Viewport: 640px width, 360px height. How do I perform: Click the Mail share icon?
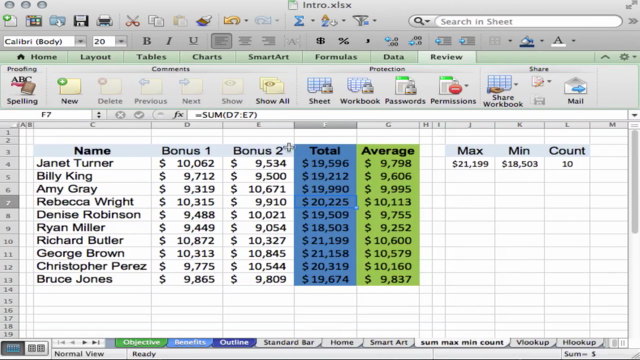(x=575, y=90)
